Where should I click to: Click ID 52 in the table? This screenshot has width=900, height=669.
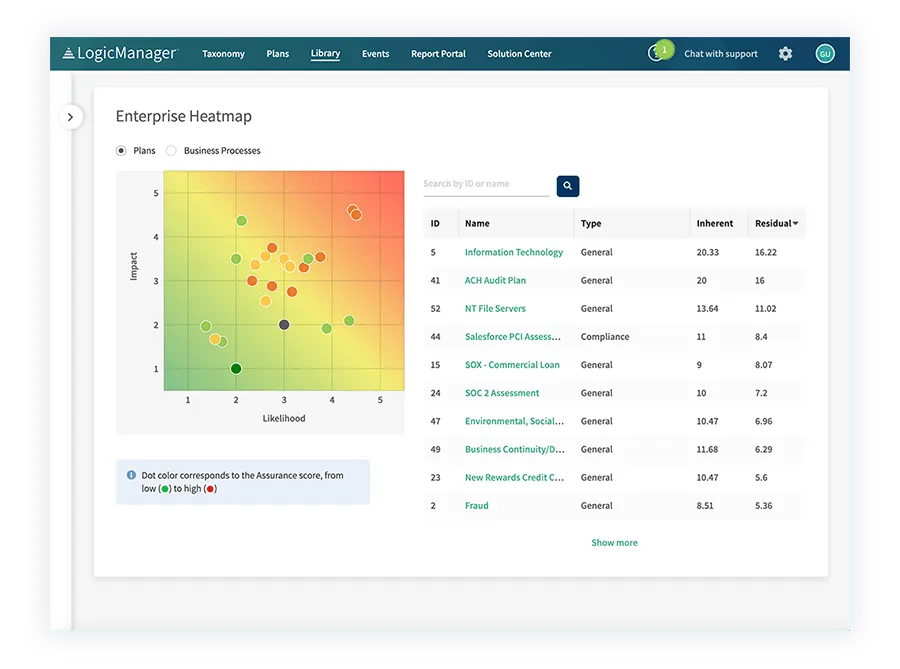[435, 308]
